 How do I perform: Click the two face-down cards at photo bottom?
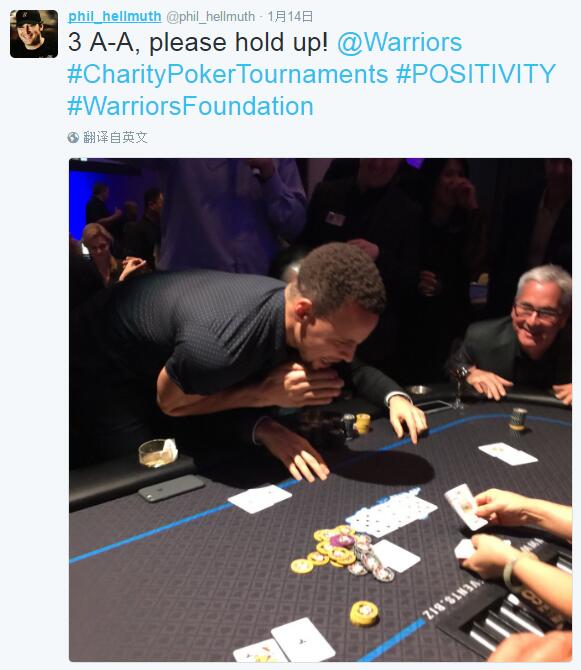tap(284, 641)
